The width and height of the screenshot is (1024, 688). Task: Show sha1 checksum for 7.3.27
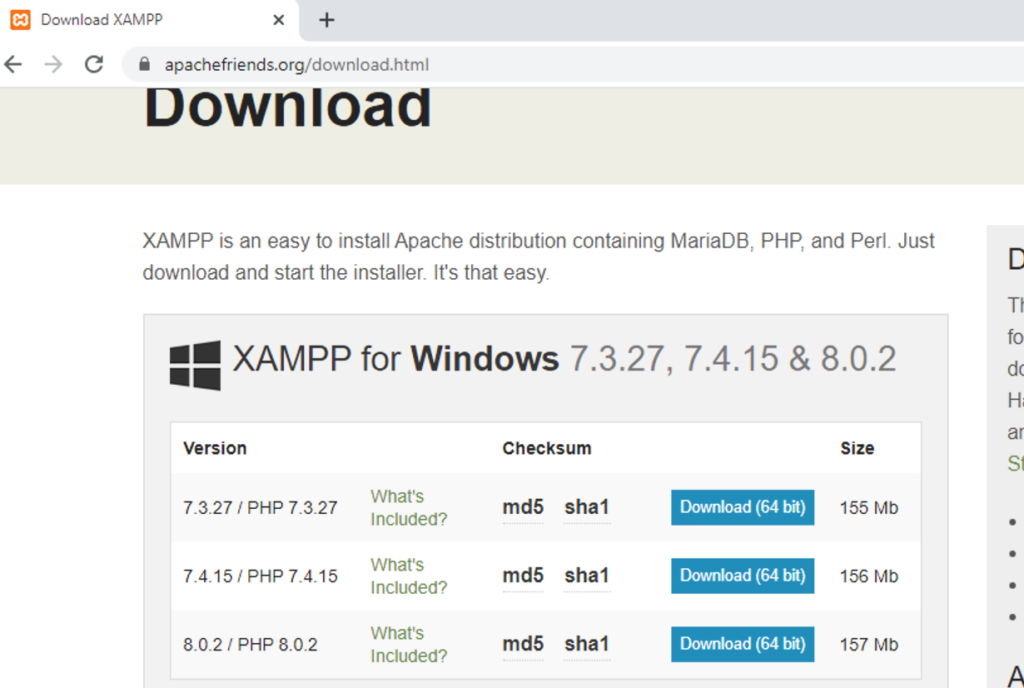[586, 507]
